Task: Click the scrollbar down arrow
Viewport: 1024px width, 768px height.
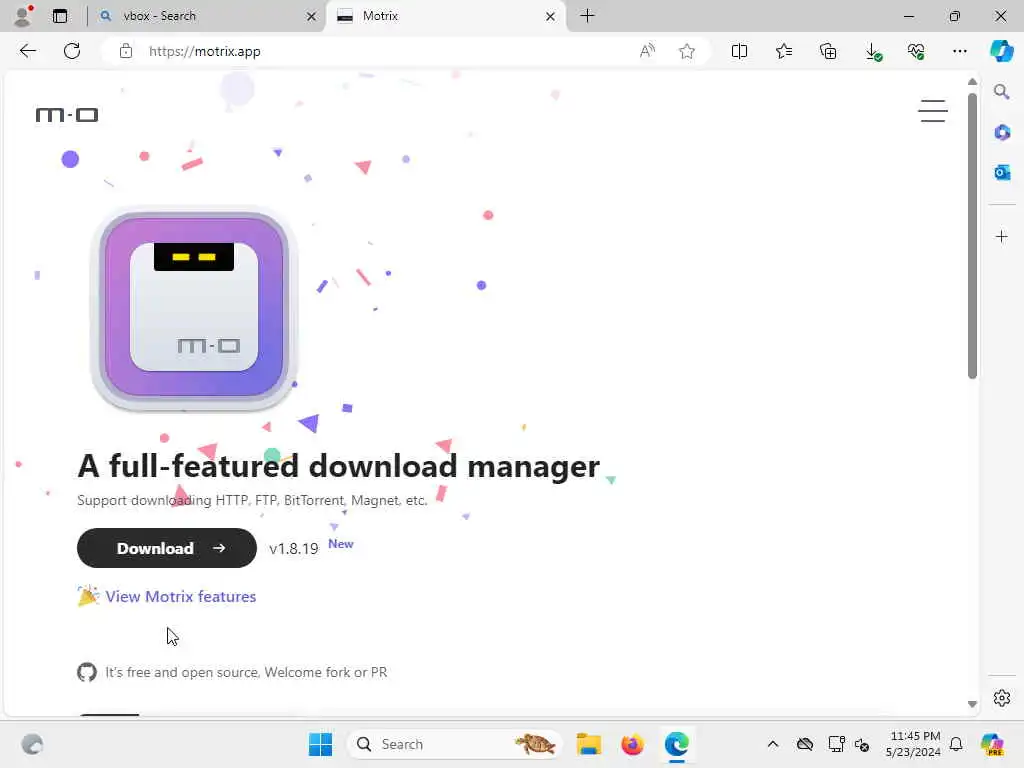Action: click(x=972, y=704)
